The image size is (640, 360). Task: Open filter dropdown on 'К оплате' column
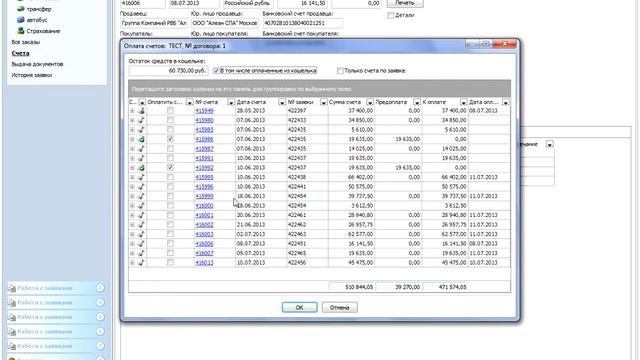point(464,102)
